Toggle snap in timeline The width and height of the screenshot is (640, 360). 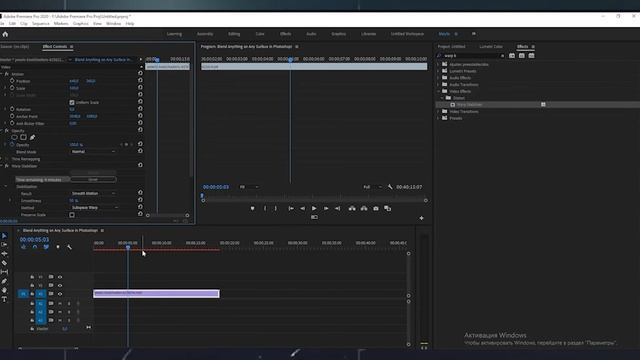[35, 247]
